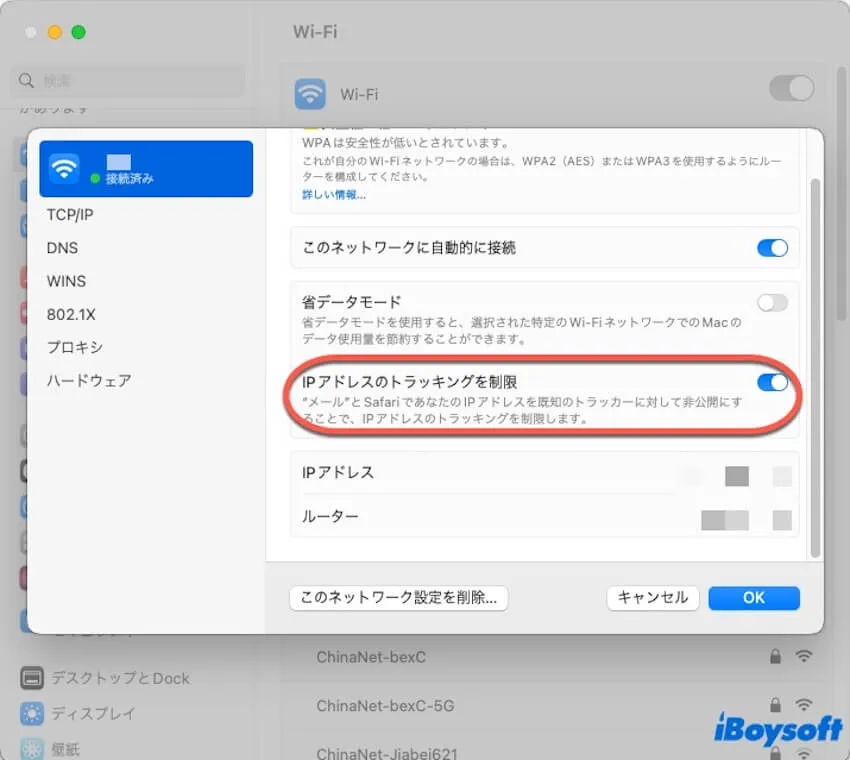Image resolution: width=850 pixels, height=760 pixels.
Task: Disable IPアドレスのトラッキングを制限 switch
Action: click(772, 382)
